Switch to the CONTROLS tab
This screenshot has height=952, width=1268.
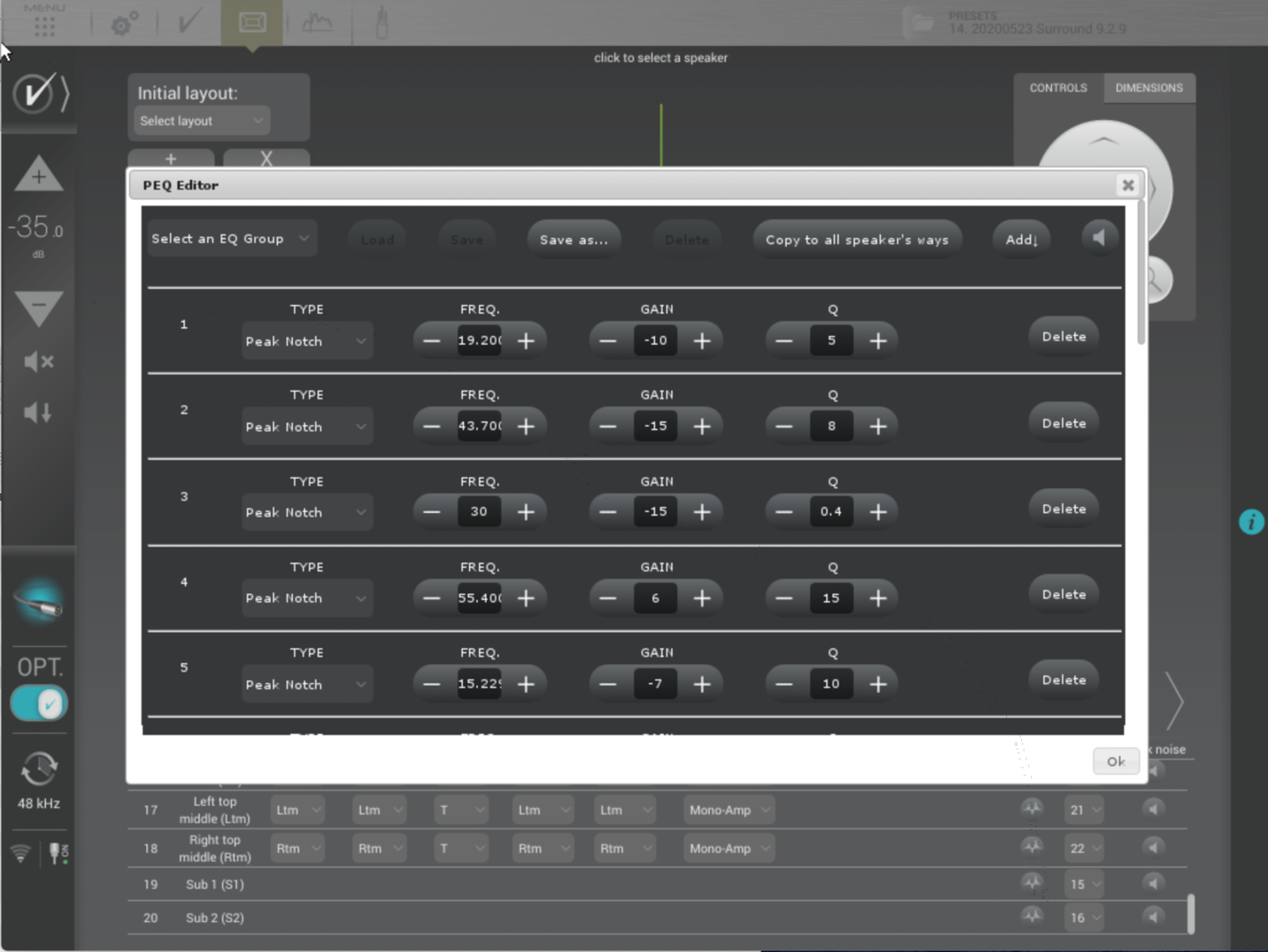coord(1058,87)
